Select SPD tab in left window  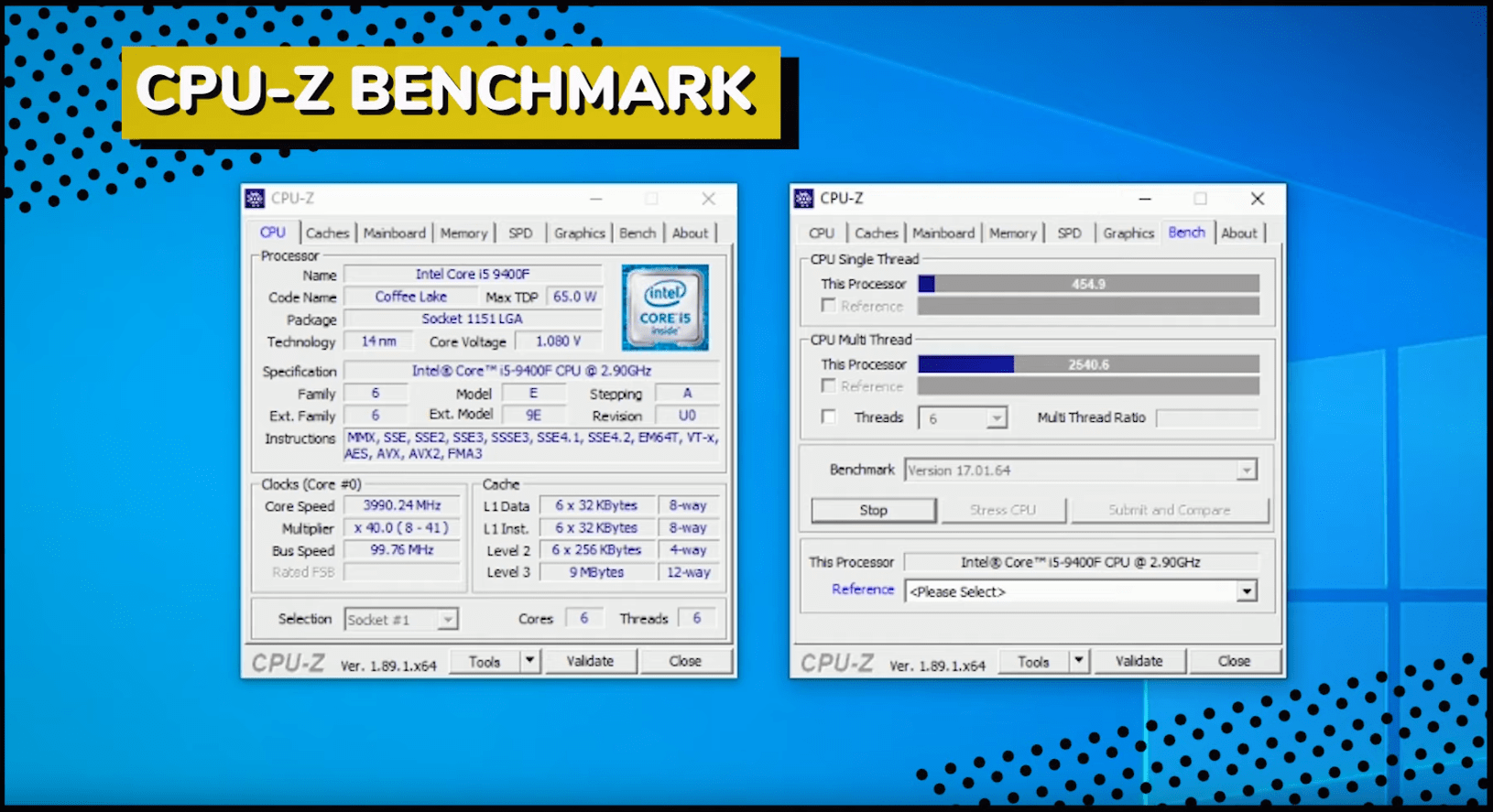[x=520, y=233]
